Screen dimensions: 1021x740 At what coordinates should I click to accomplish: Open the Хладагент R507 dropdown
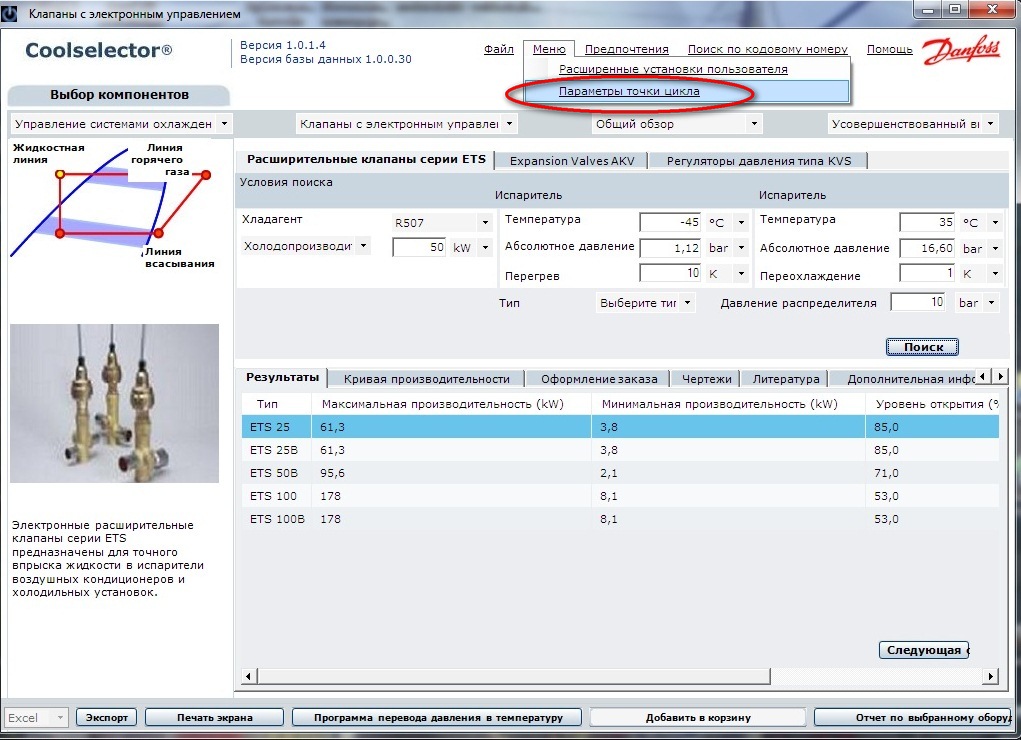485,223
